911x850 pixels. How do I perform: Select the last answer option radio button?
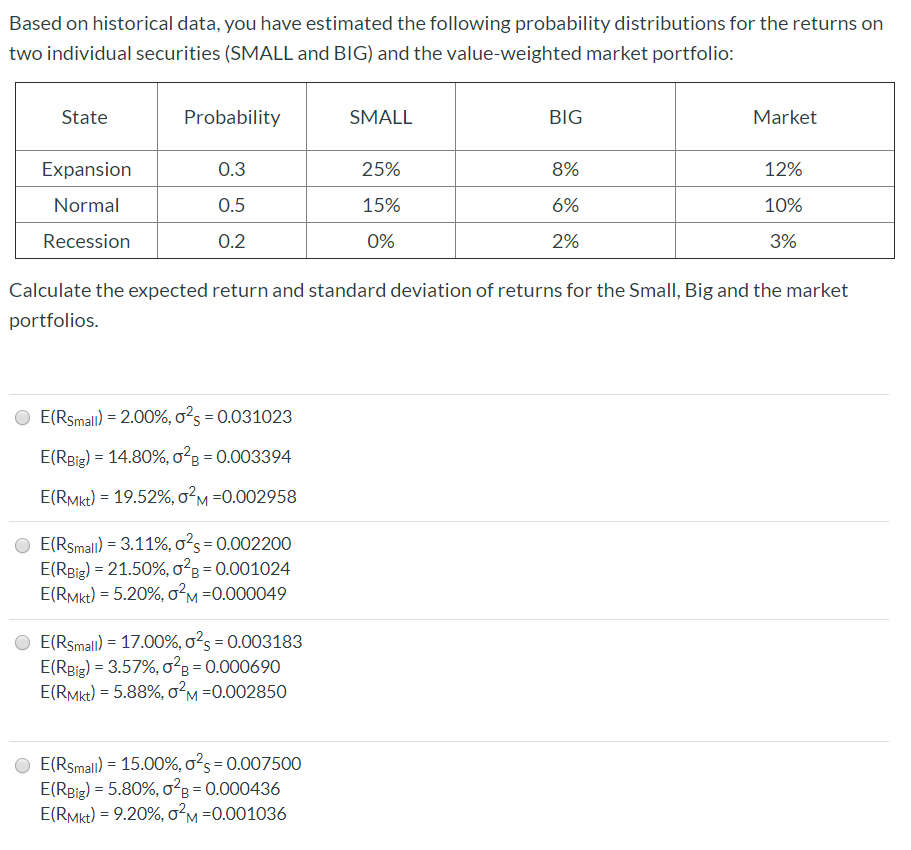point(21,765)
